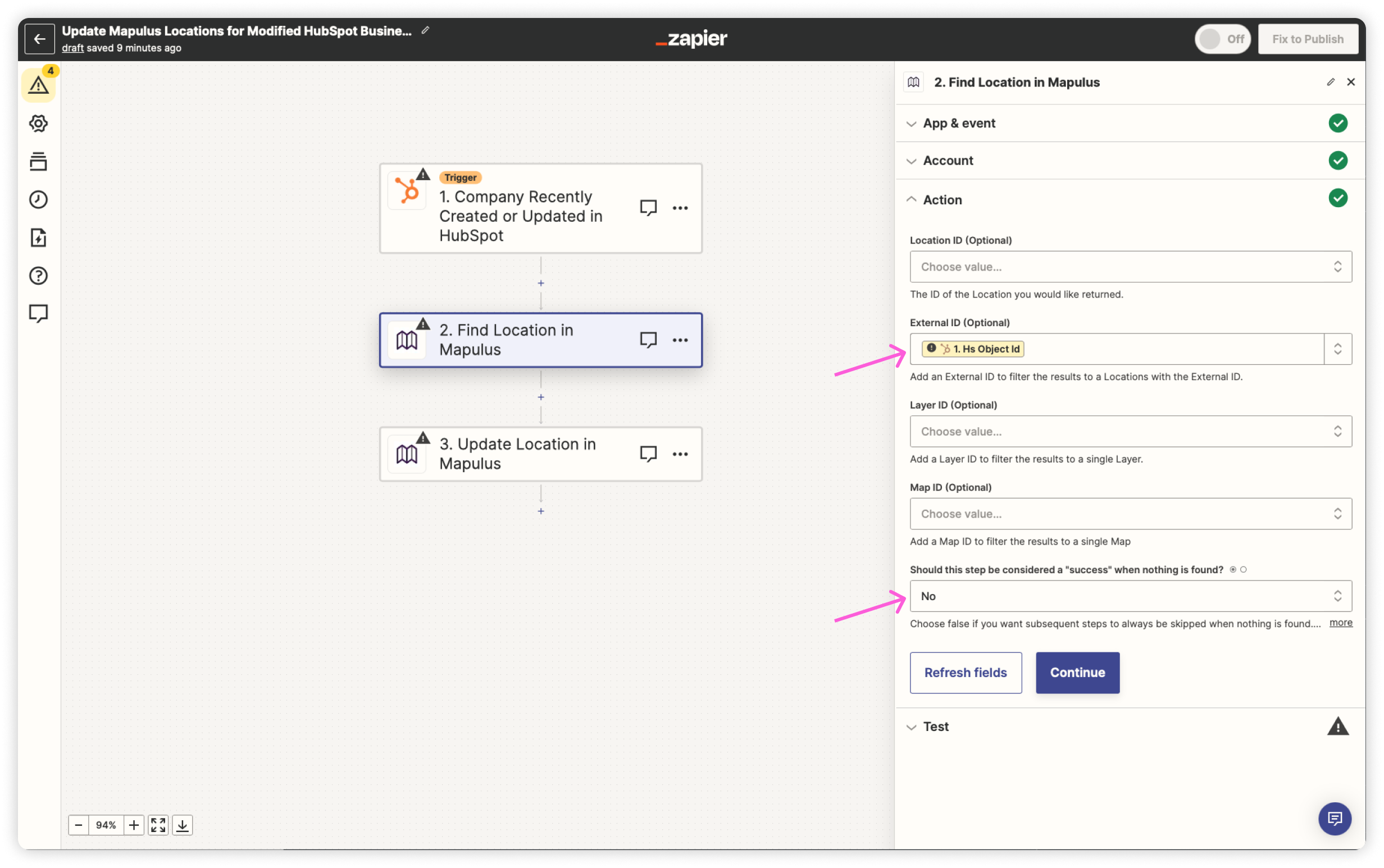Screen dimensions: 1384x868
Task: Toggle the Zap On/Off switch
Action: [x=1222, y=39]
